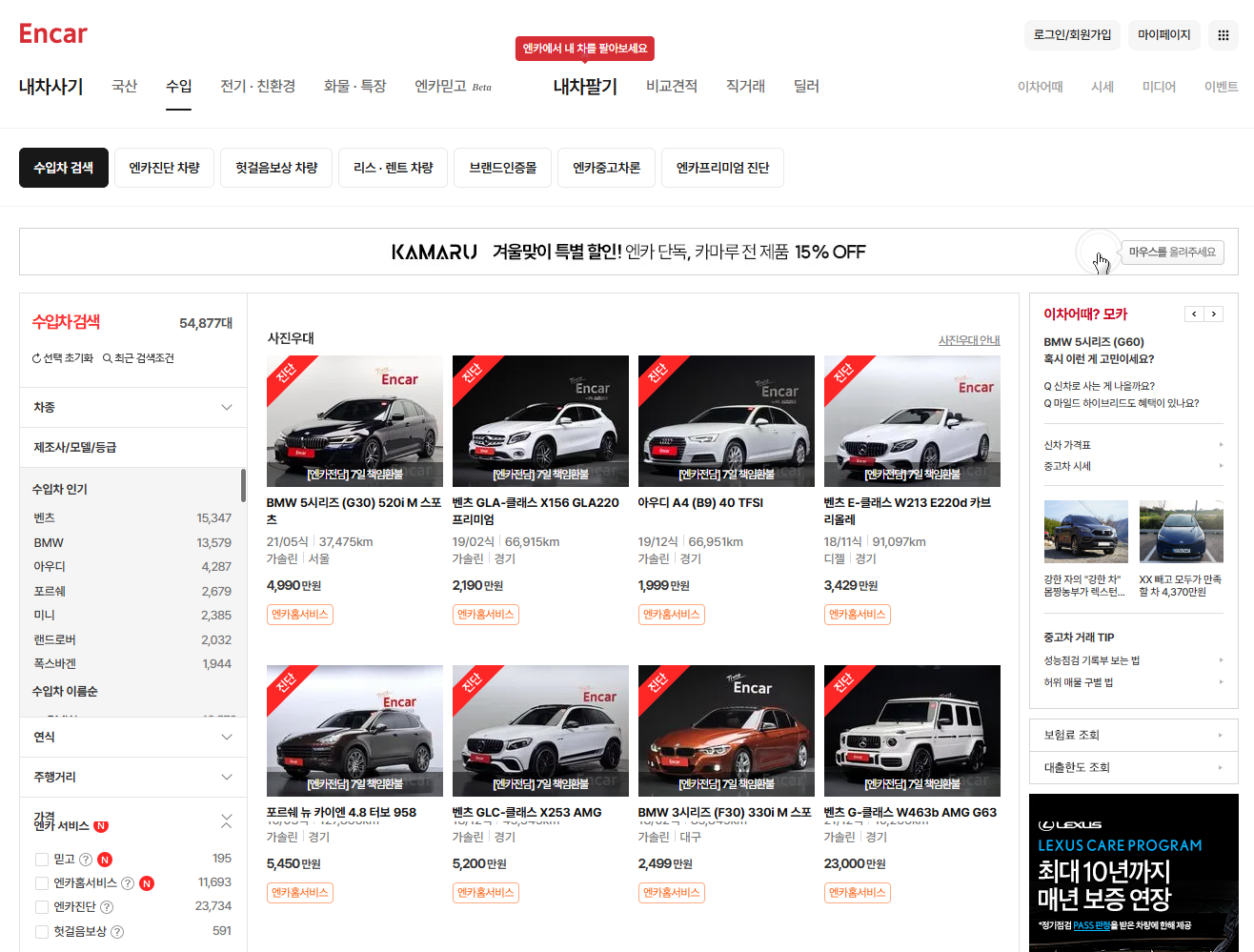Show next 이차어때 card arrow
1254x952 pixels.
(1214, 314)
